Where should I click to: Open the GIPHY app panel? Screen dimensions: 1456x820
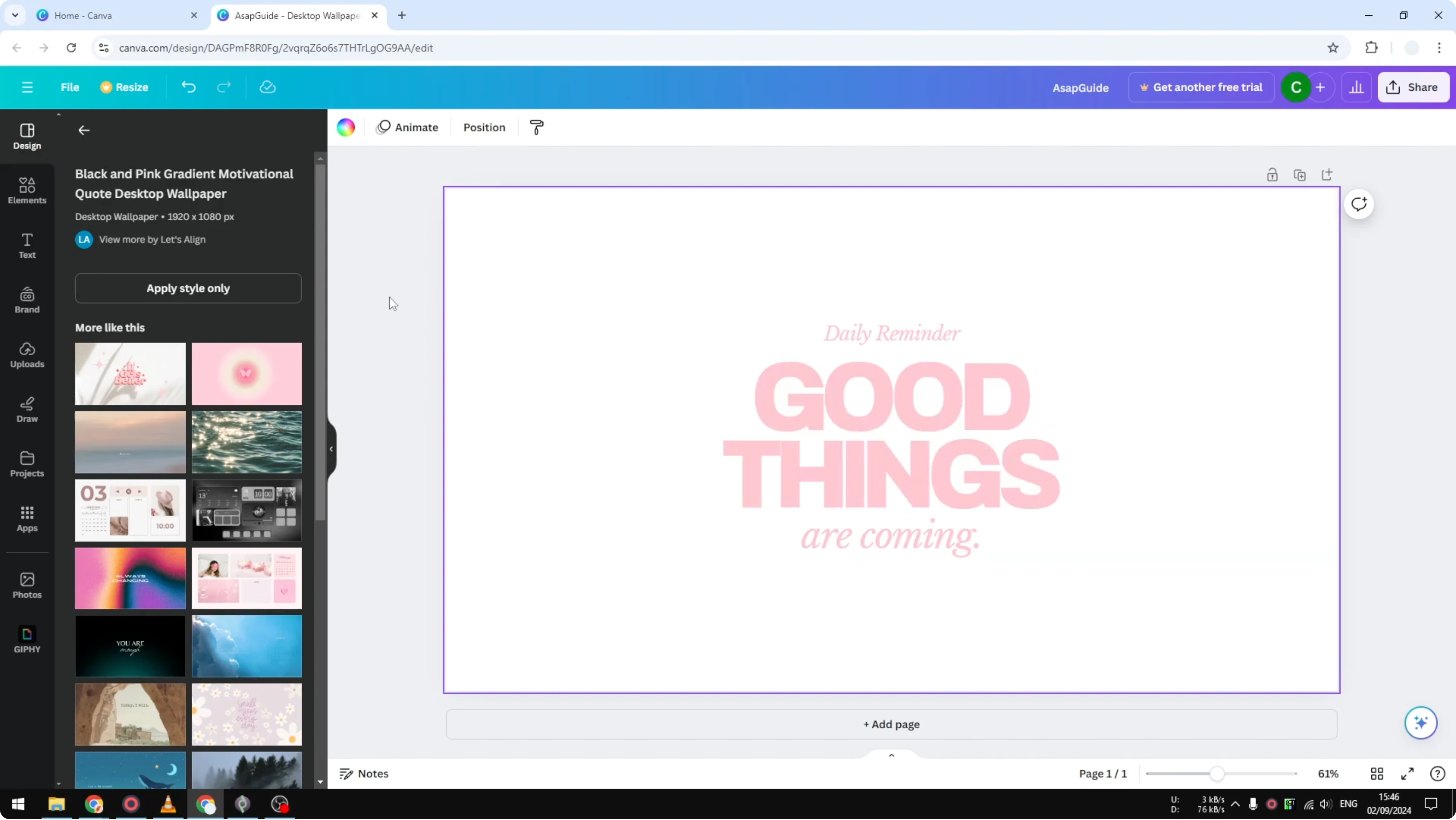tap(27, 640)
